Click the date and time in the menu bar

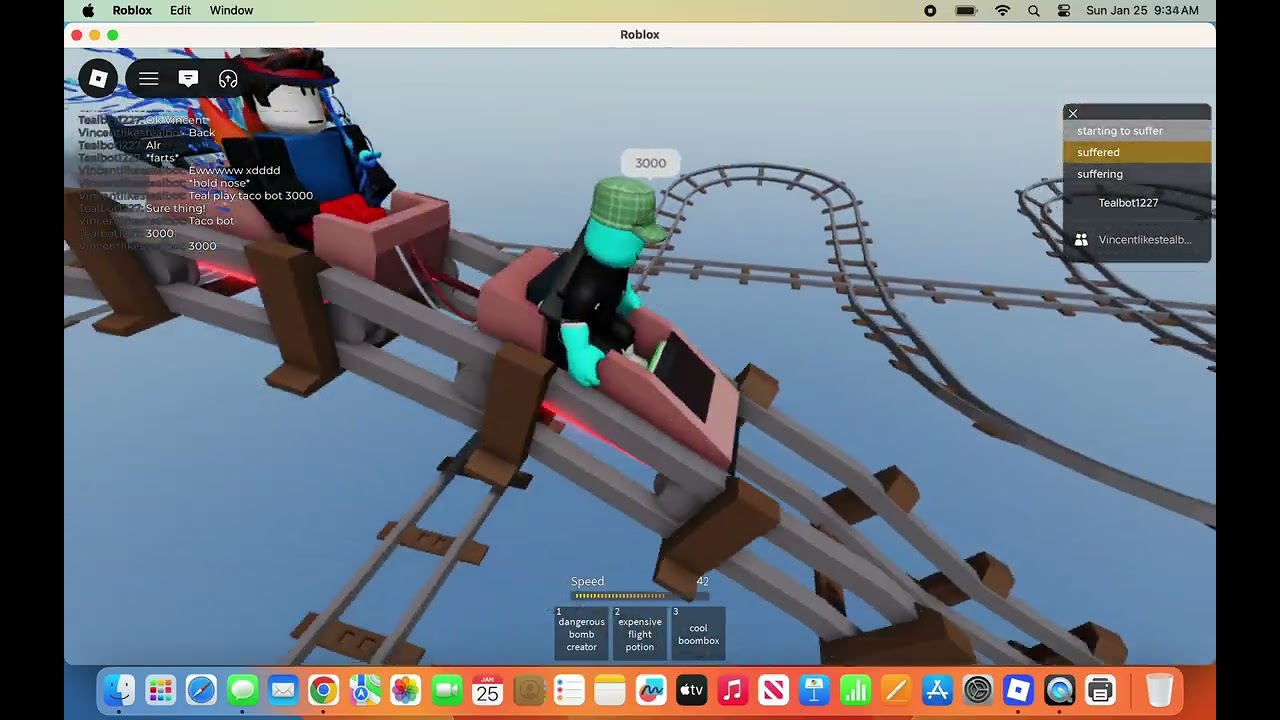(x=1142, y=10)
